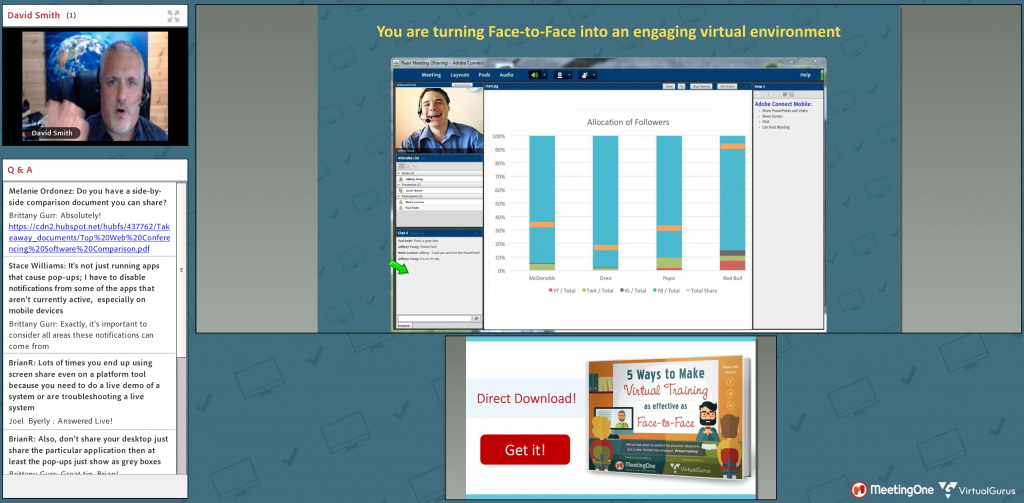1024x503 pixels.
Task: Click the Total Share legend entry
Action: (x=701, y=291)
